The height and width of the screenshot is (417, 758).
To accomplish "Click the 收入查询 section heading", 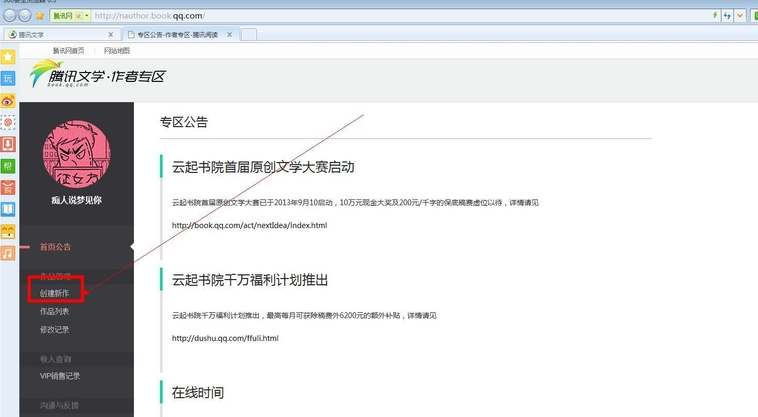I will coord(56,359).
